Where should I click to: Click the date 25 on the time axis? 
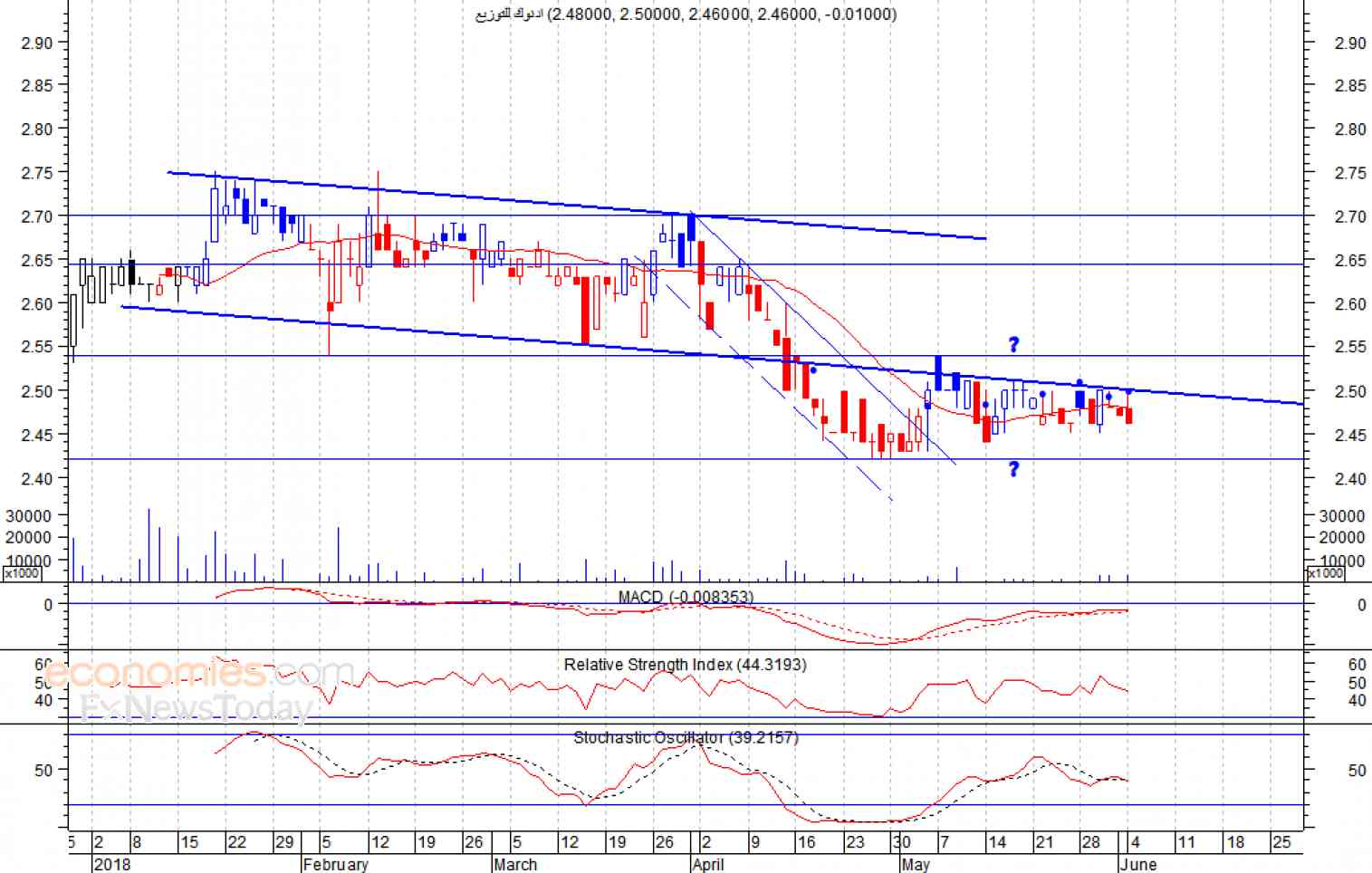[x=1281, y=842]
